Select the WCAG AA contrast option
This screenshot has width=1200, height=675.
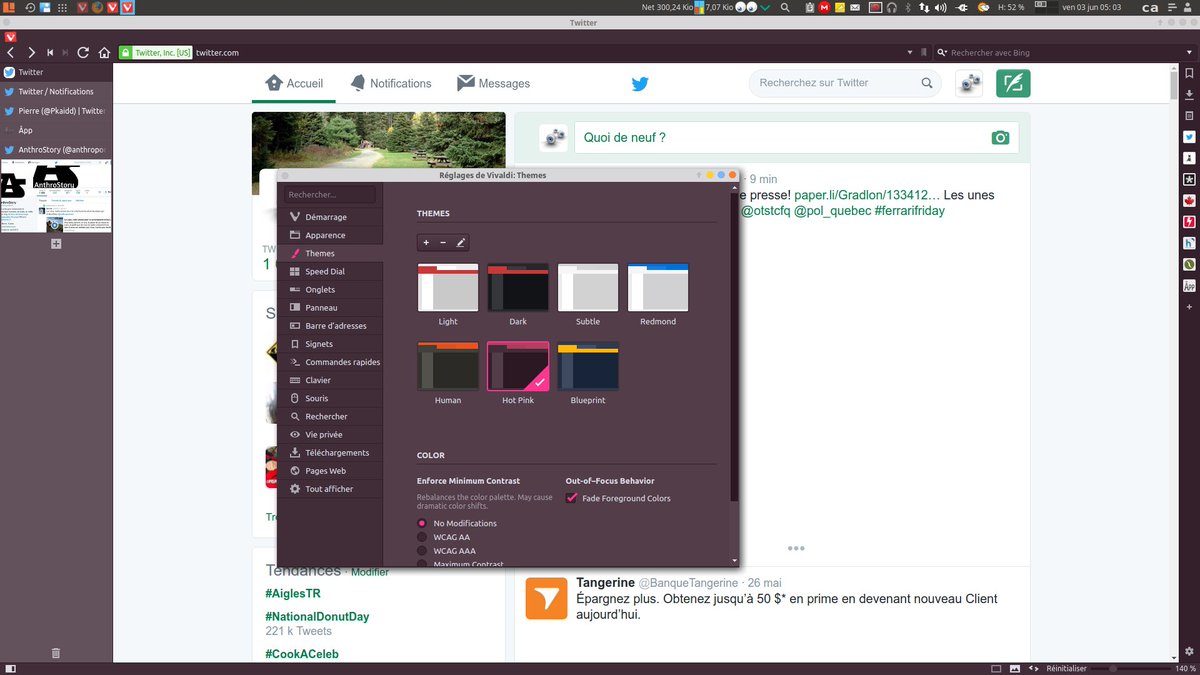tap(422, 537)
